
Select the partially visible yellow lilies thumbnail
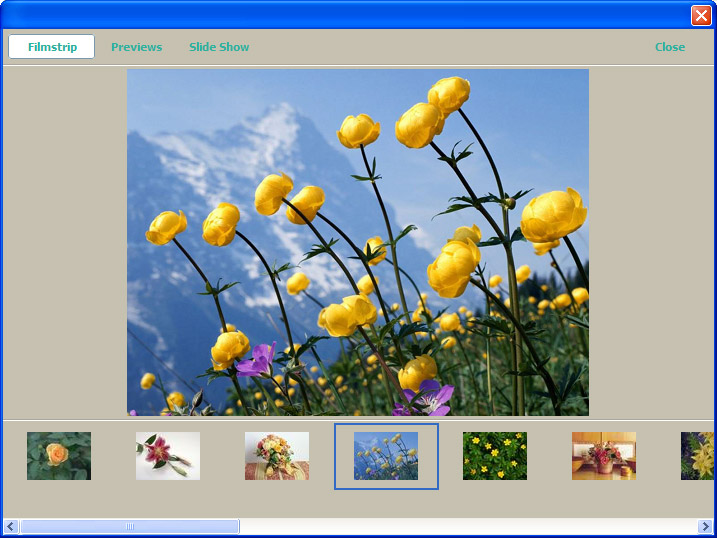point(697,456)
